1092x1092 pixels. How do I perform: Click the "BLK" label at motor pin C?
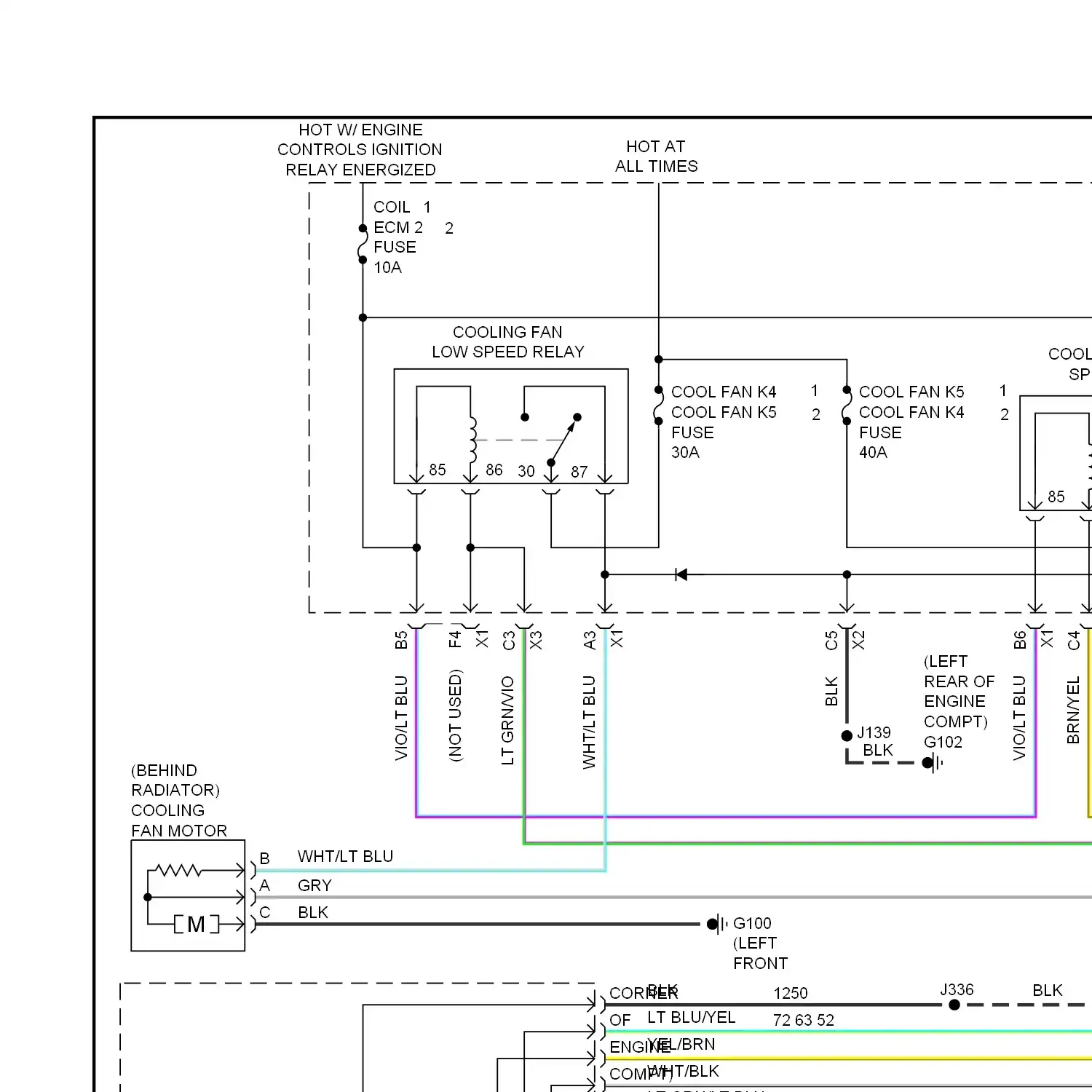(x=313, y=913)
